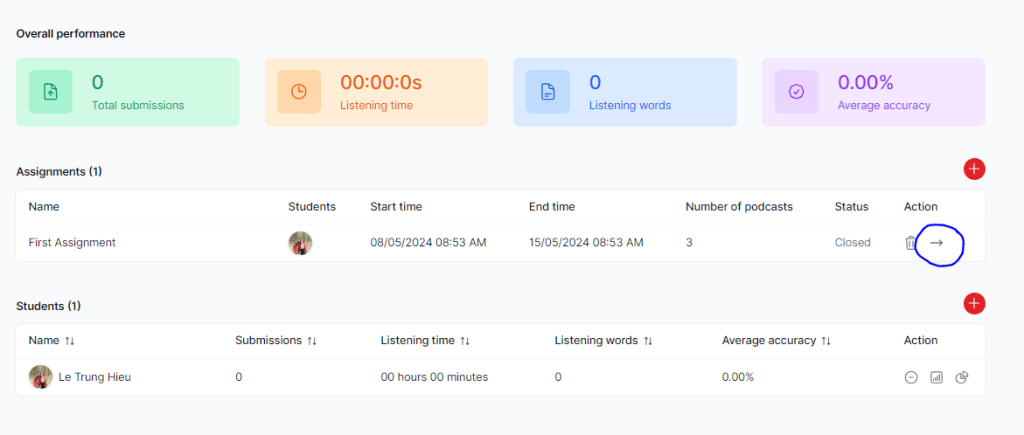Delete First Assignment using trash icon
The height and width of the screenshot is (435, 1024).
[910, 243]
